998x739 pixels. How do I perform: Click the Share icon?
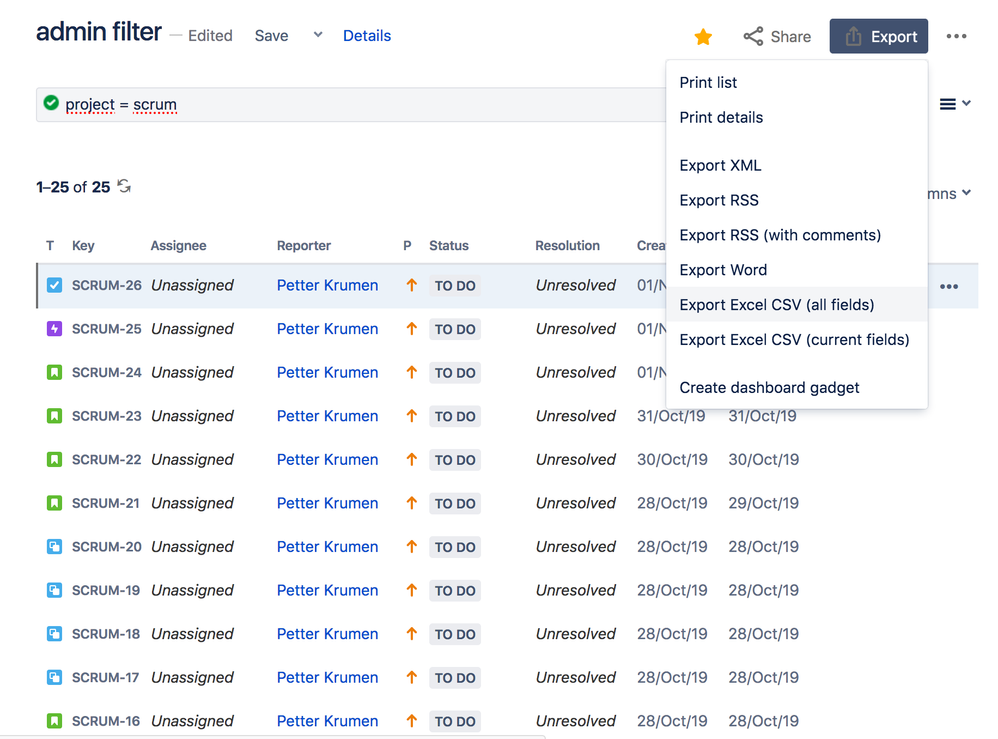752,36
